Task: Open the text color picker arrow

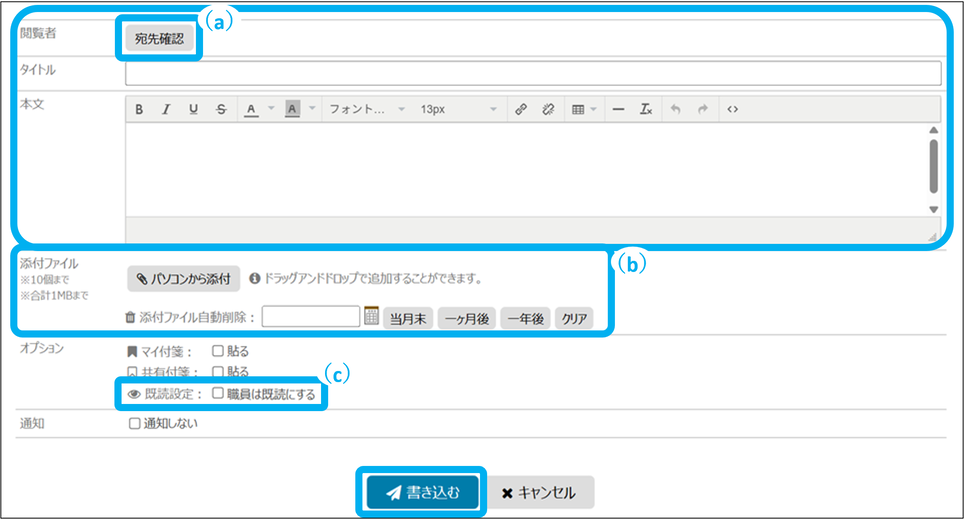Action: pyautogui.click(x=270, y=109)
